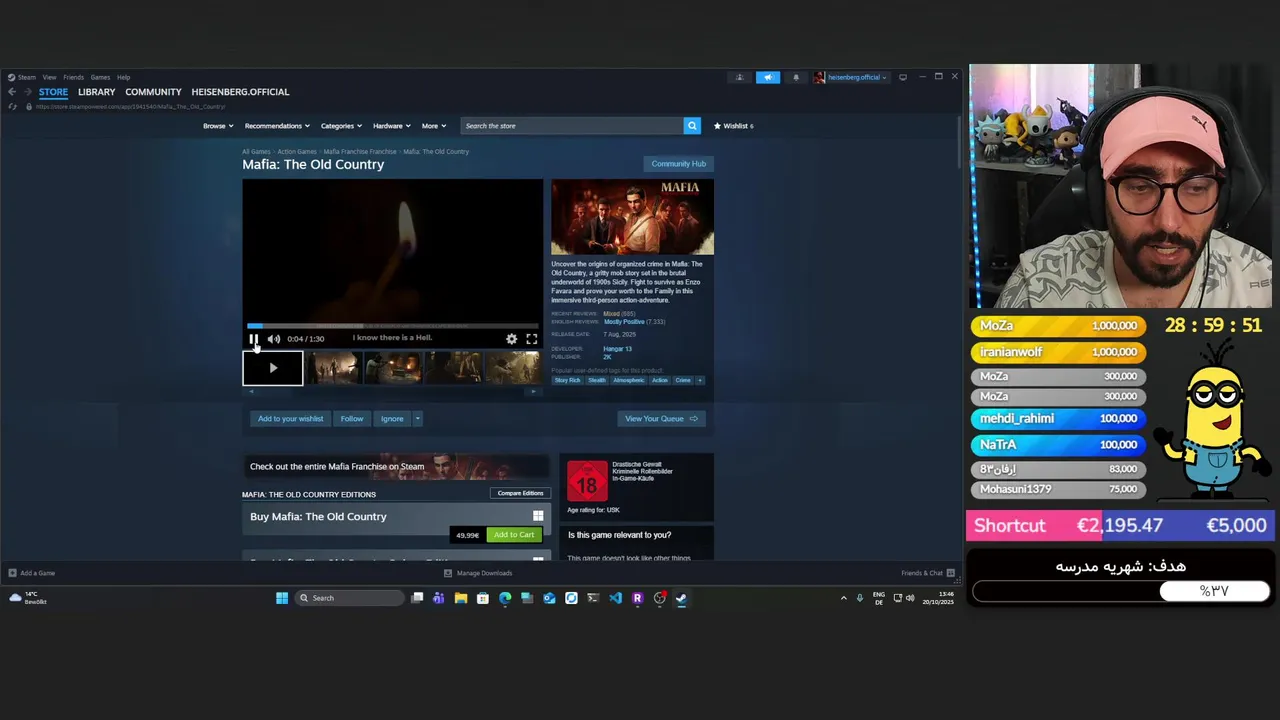Click the Ignore button
This screenshot has height=720, width=1280.
pyautogui.click(x=392, y=419)
